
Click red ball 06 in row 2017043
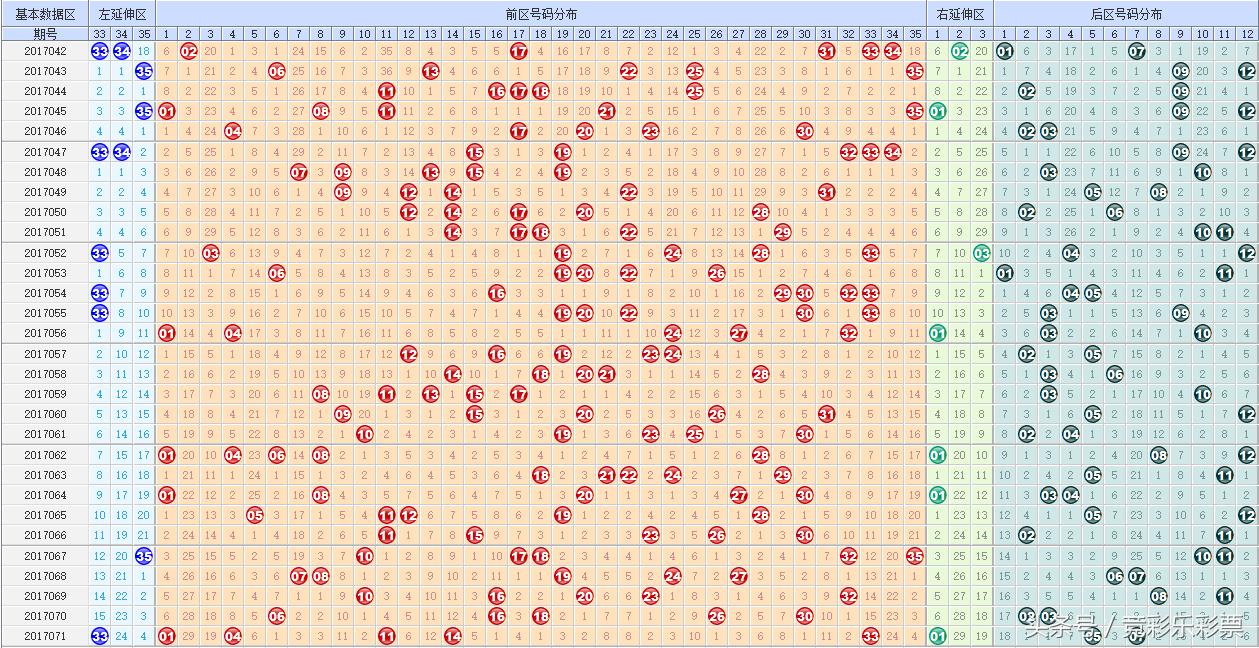coord(277,71)
